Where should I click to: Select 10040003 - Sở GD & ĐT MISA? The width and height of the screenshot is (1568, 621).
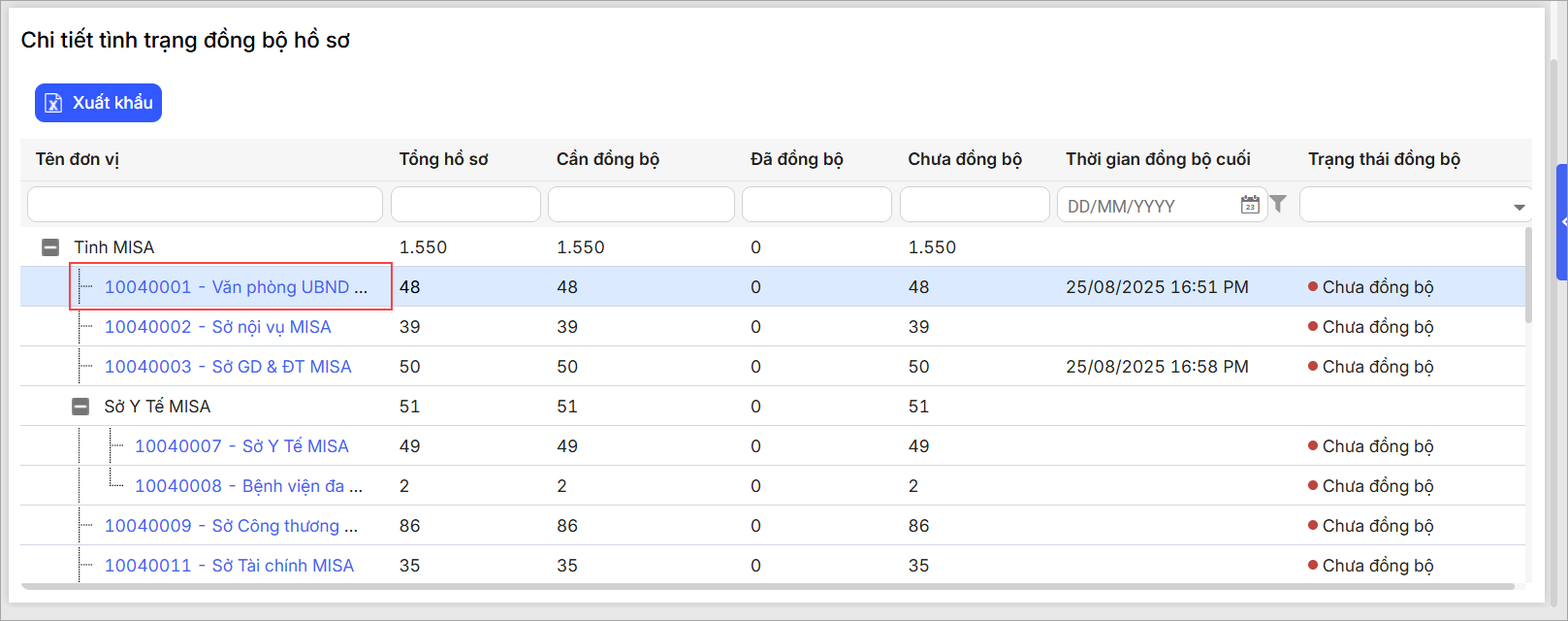228,367
